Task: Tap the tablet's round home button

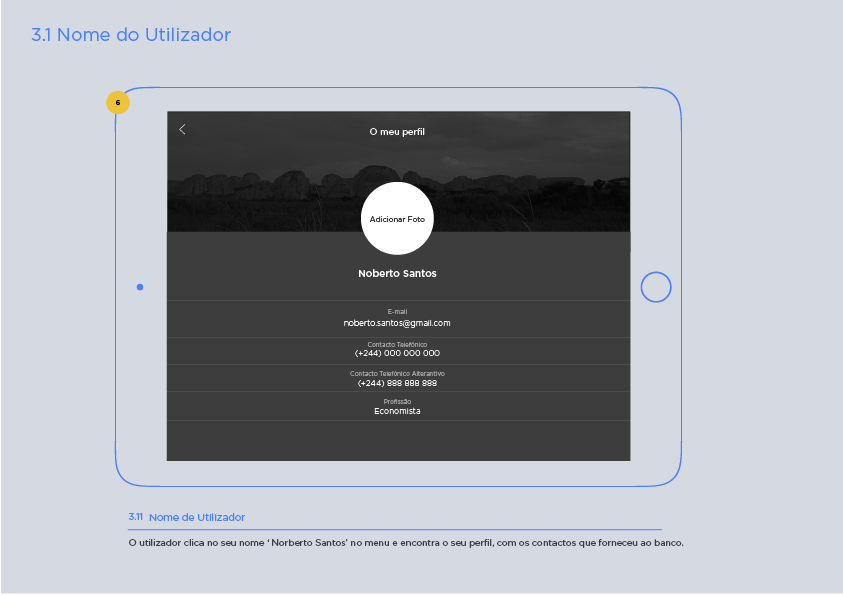Action: [x=656, y=287]
